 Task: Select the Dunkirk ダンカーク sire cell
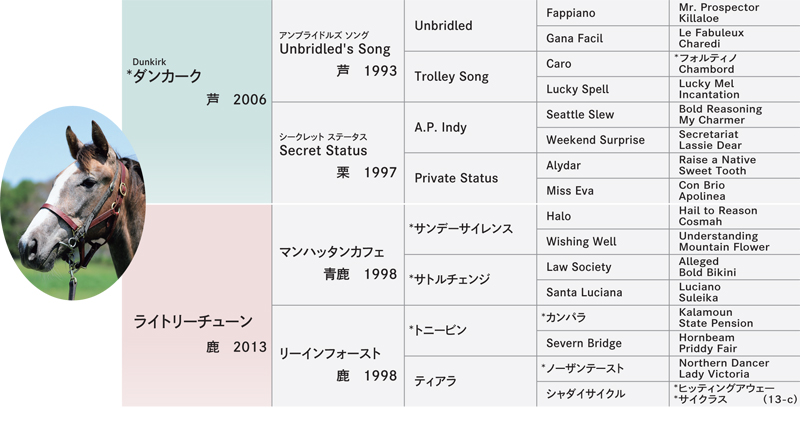(197, 102)
